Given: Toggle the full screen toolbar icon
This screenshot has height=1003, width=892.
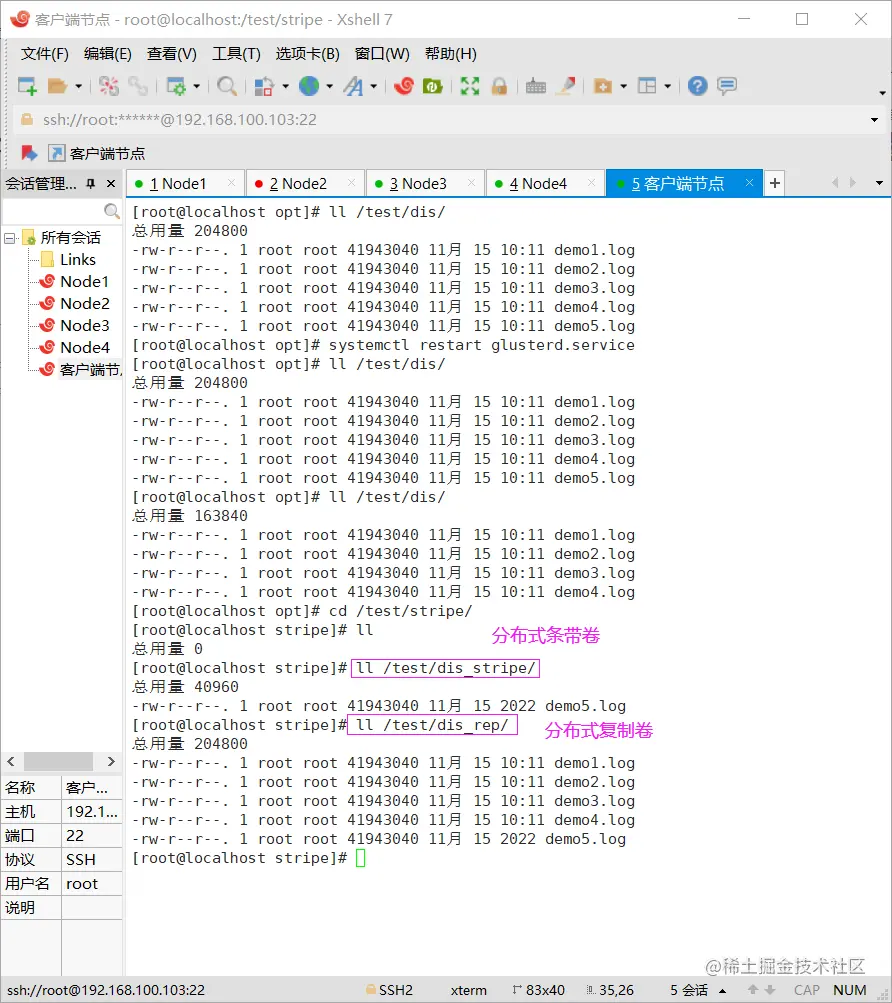Looking at the screenshot, I should tap(470, 86).
